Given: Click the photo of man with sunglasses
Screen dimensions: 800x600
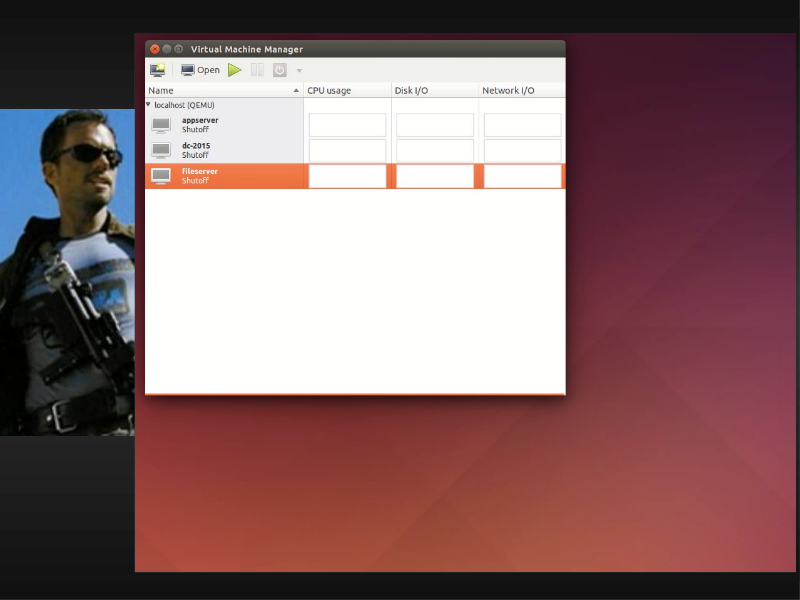Looking at the screenshot, I should (67, 272).
